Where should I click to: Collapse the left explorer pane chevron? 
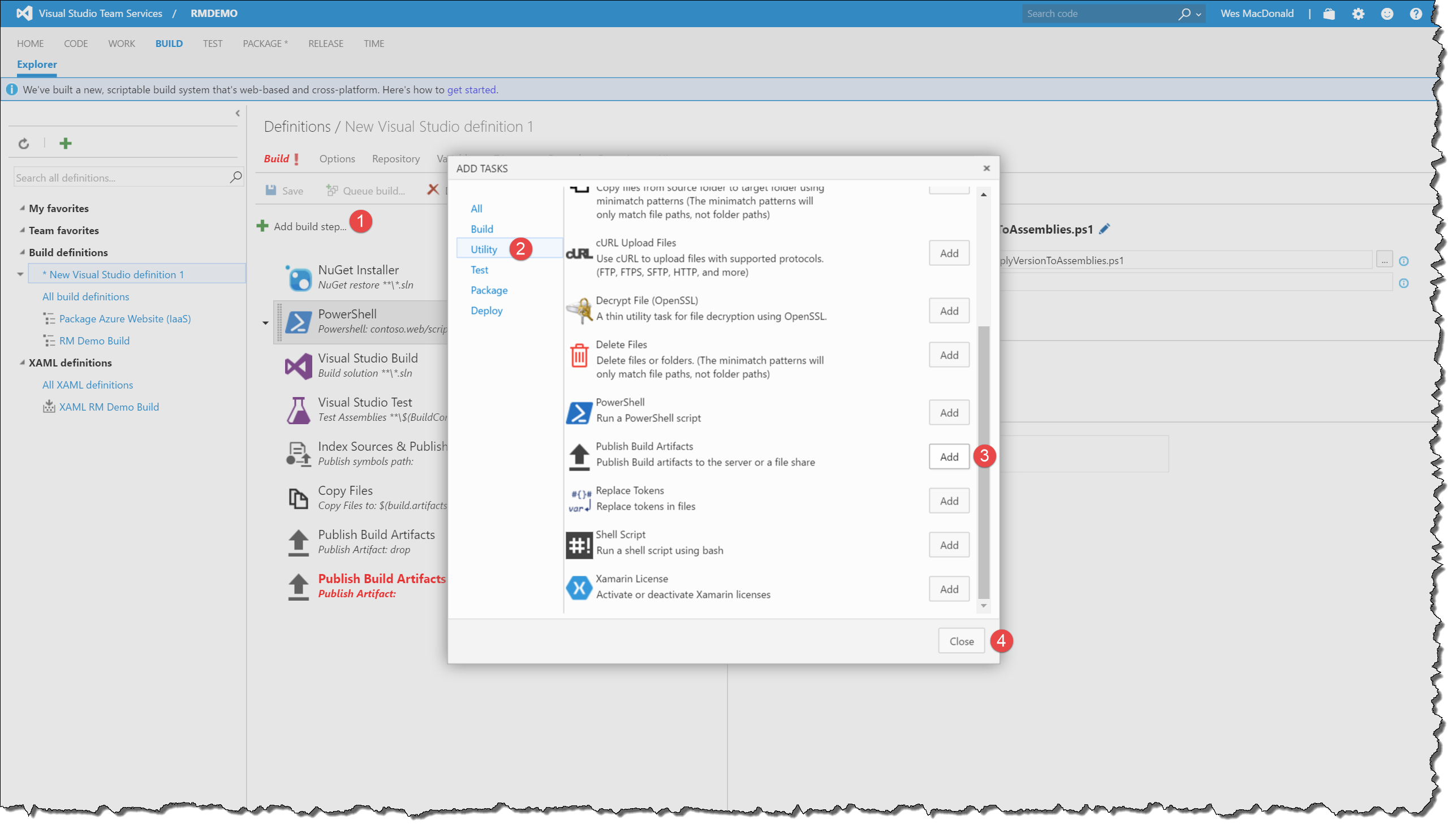click(x=238, y=113)
